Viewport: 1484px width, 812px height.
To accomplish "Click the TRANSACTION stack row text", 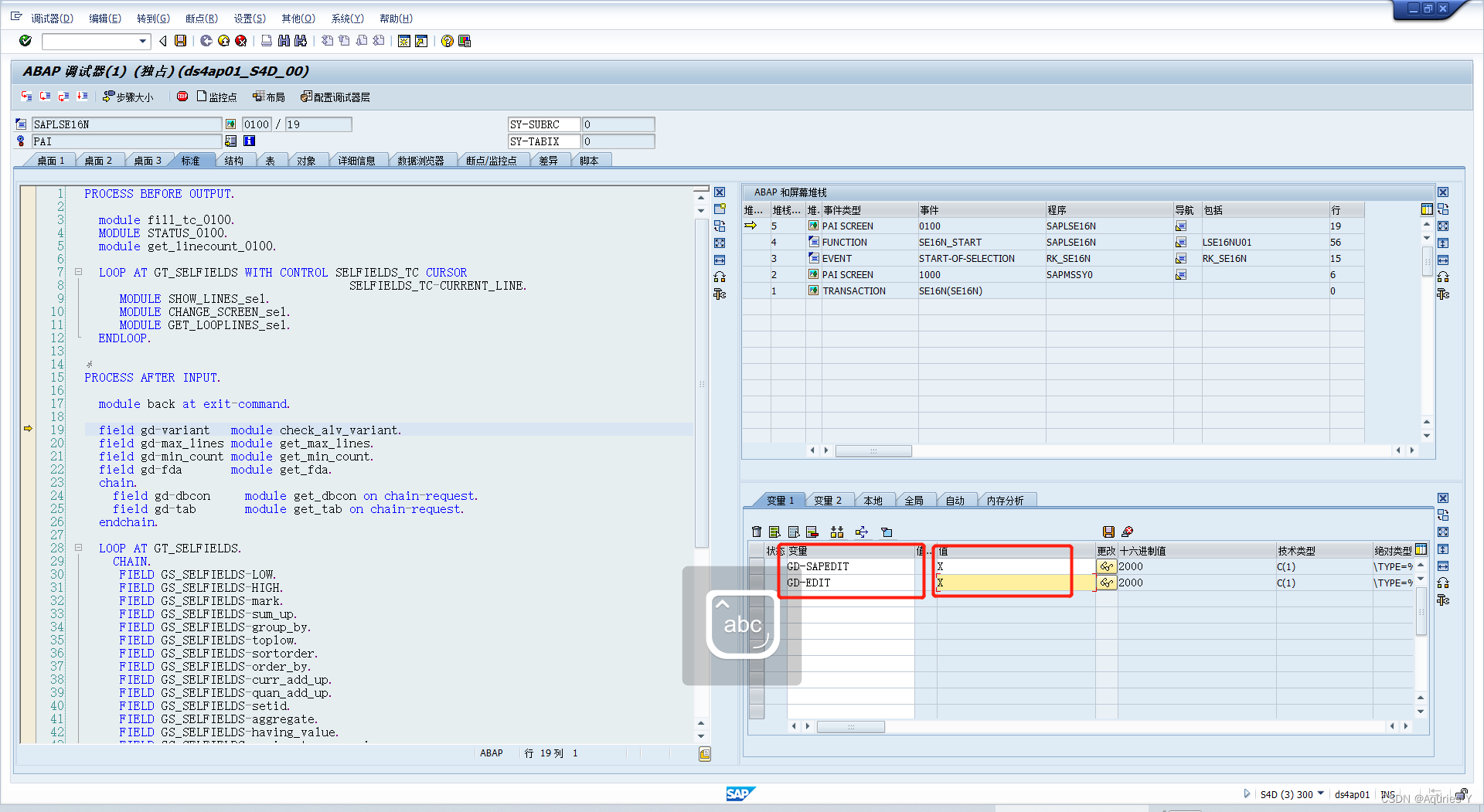I will 854,291.
